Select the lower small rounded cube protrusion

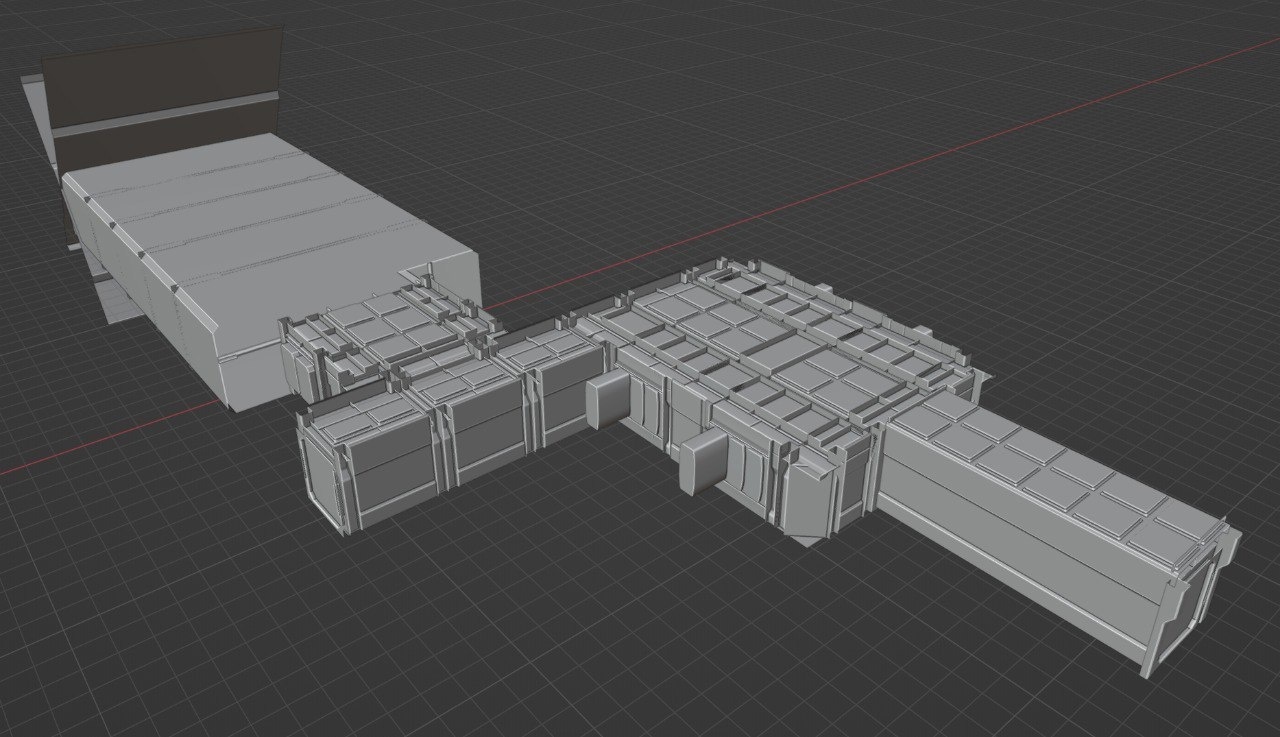click(700, 463)
